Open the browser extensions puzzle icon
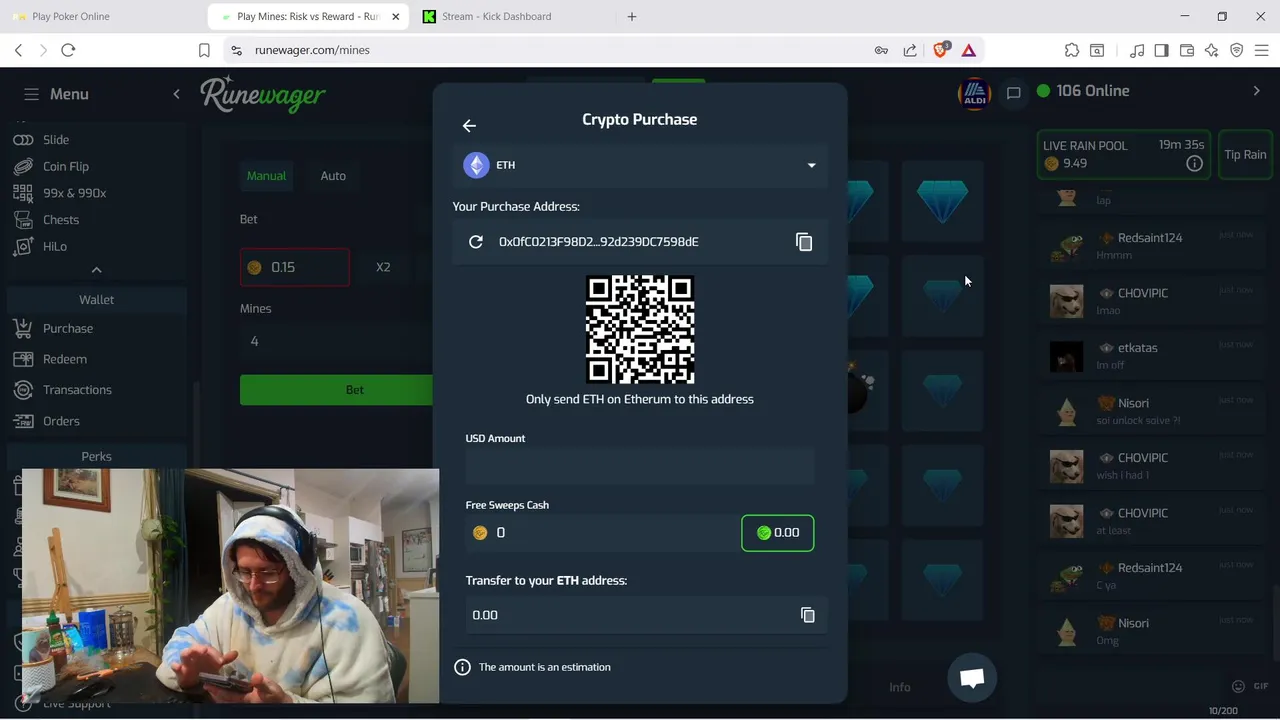This screenshot has height=720, width=1280. 1072,50
